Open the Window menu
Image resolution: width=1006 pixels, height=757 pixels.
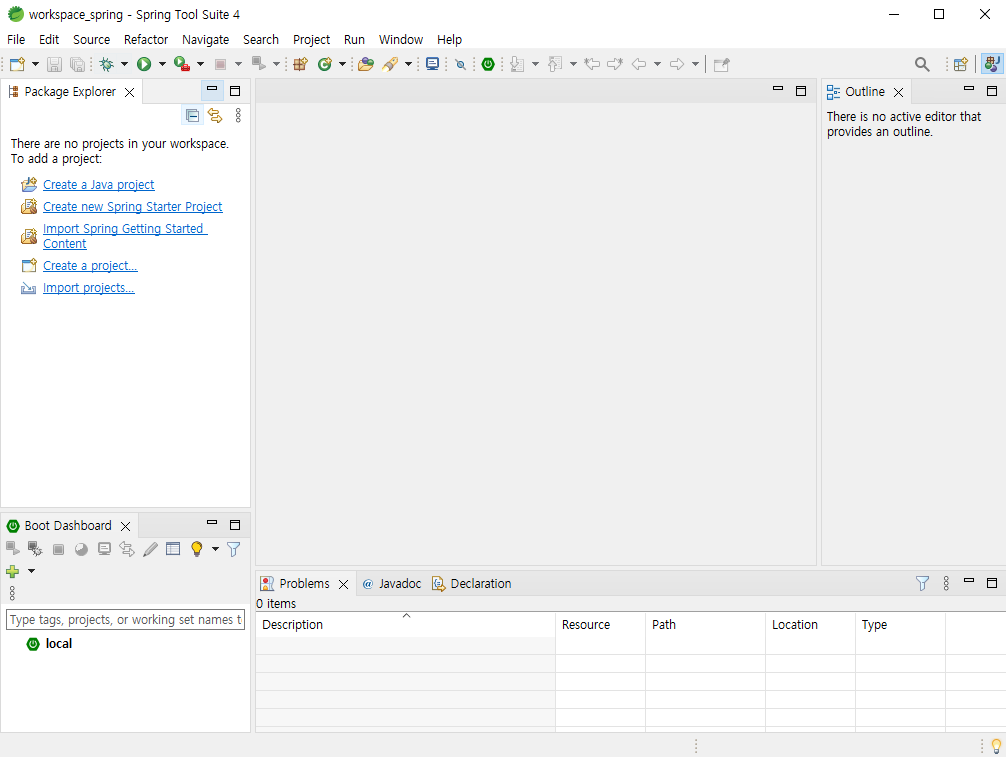click(400, 39)
